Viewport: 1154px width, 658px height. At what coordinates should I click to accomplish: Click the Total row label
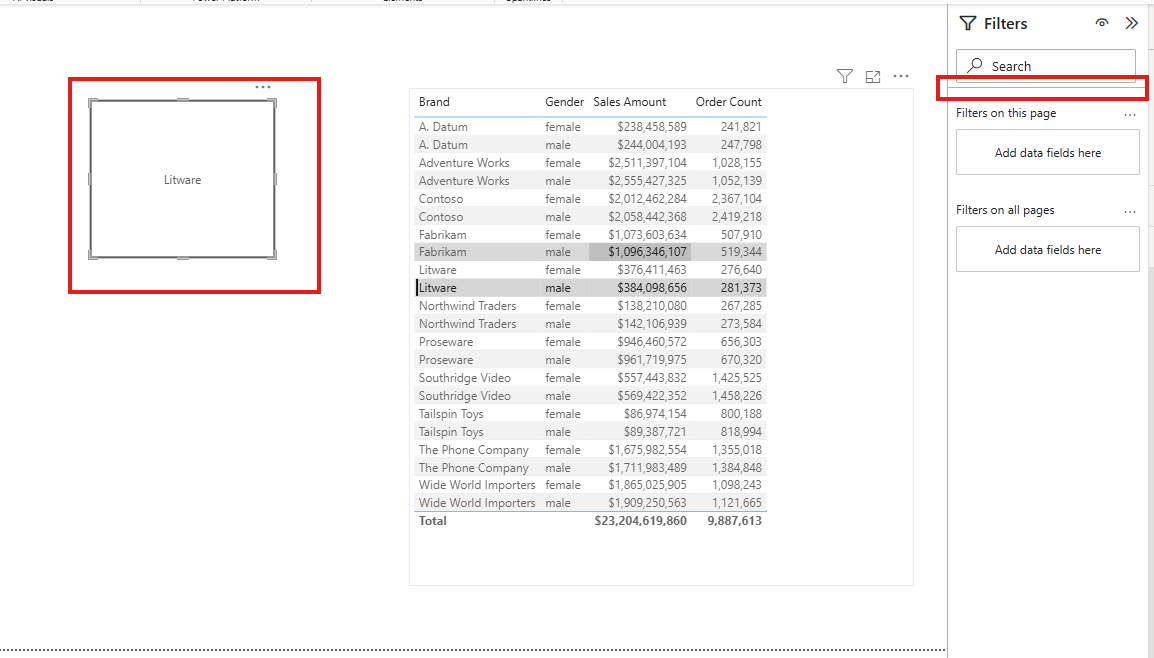(433, 521)
